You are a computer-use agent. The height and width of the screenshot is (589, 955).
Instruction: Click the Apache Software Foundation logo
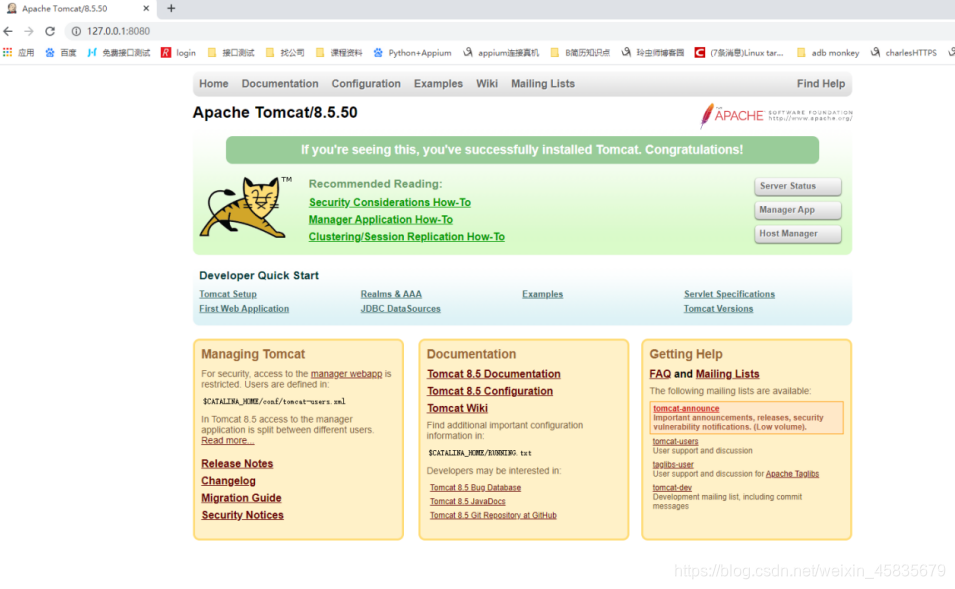[x=776, y=115]
